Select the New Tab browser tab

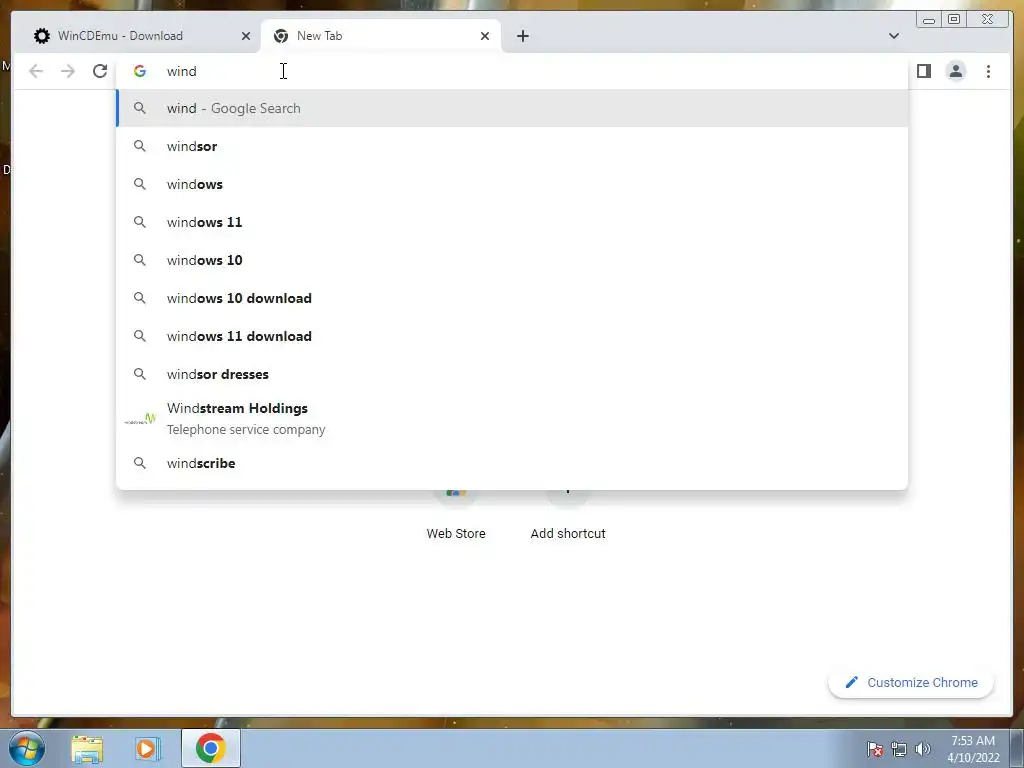(x=379, y=36)
